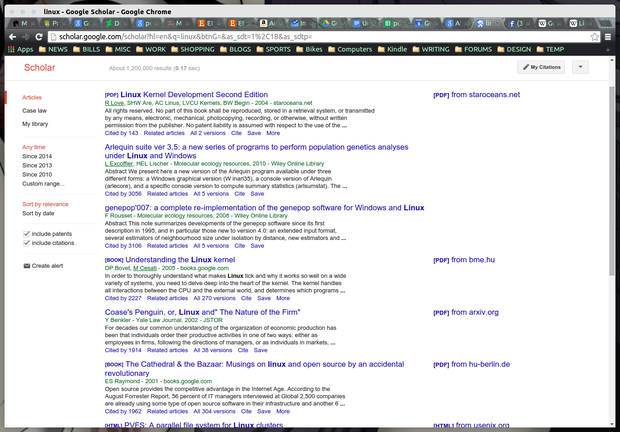Open the Chrome hamburger menu
Screen dimensions: 620x432
pyautogui.click(x=608, y=37)
